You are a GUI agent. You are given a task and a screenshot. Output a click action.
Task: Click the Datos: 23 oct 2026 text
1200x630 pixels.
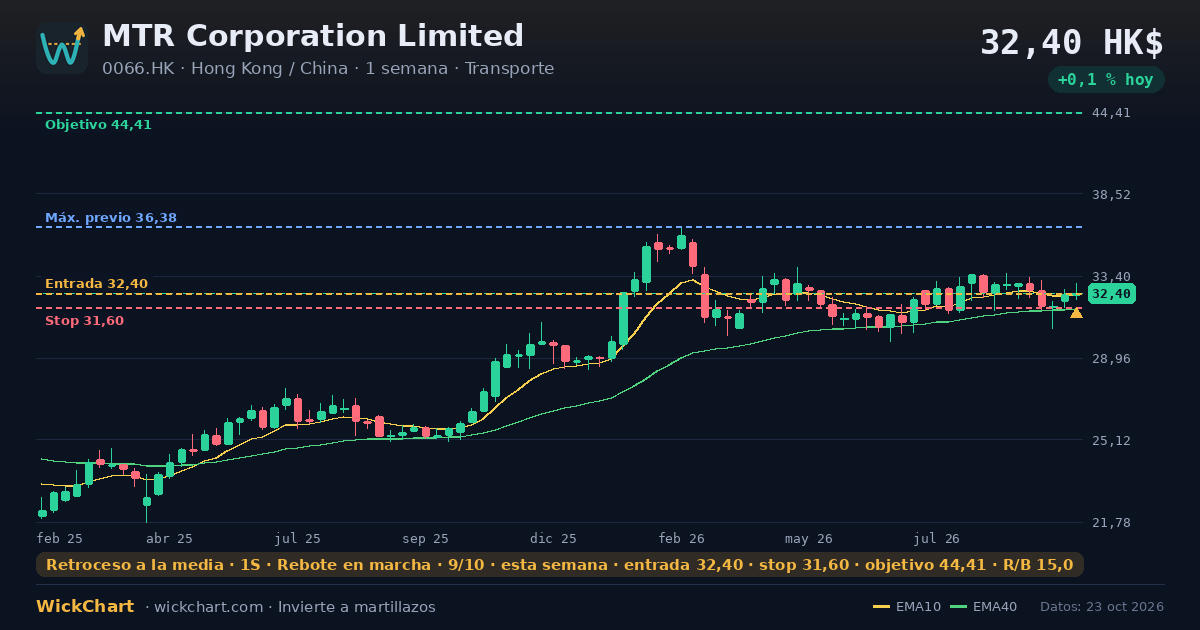[1102, 607]
